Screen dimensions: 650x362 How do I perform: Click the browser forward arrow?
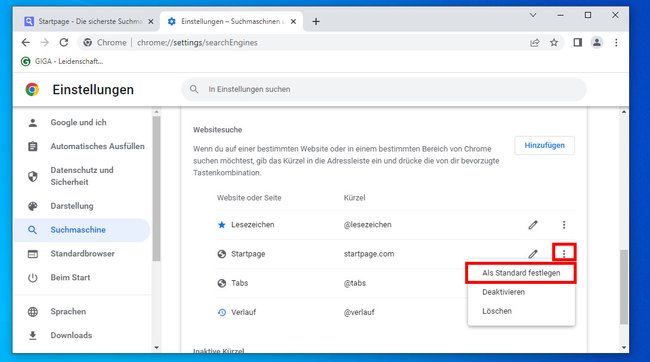pyautogui.click(x=45, y=42)
